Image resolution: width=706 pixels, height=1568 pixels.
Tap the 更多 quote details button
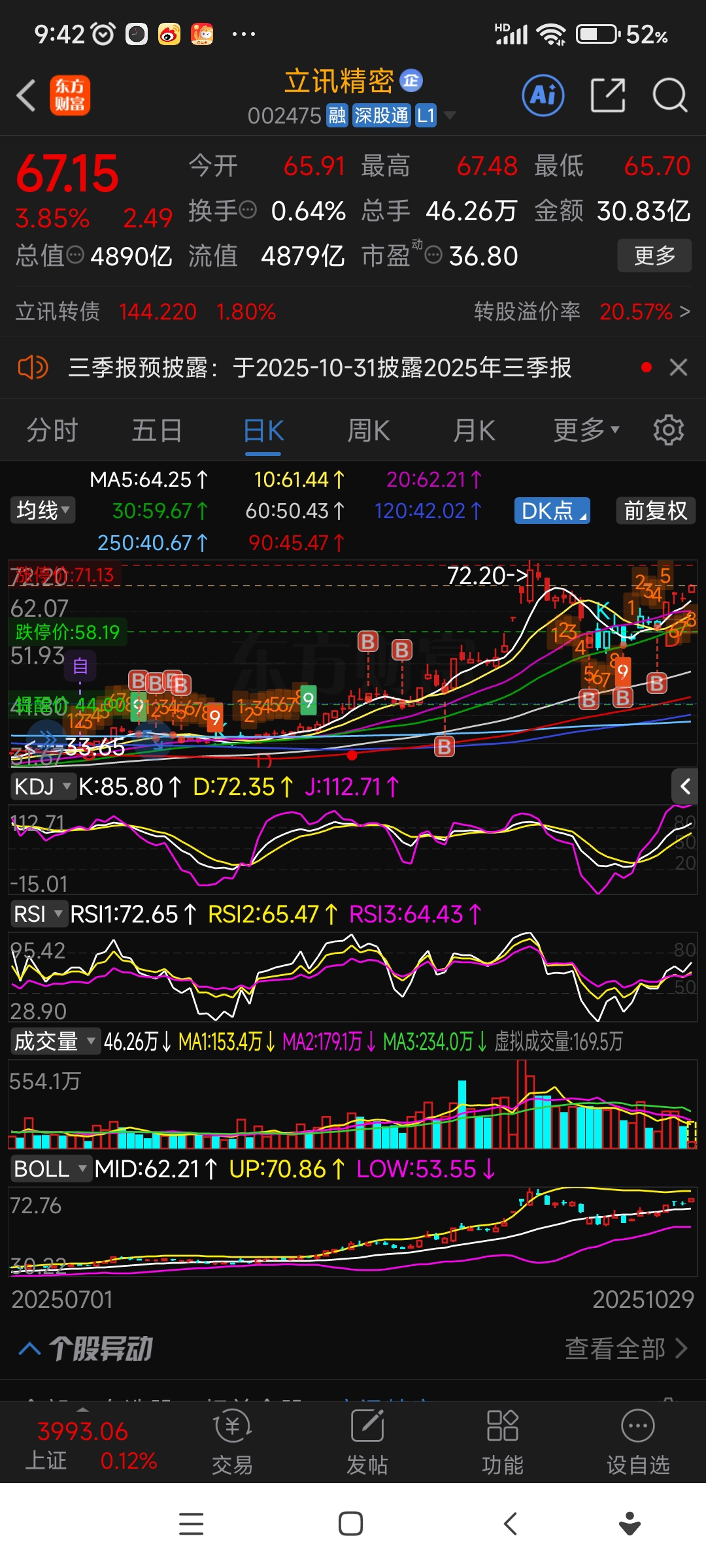pyautogui.click(x=654, y=255)
